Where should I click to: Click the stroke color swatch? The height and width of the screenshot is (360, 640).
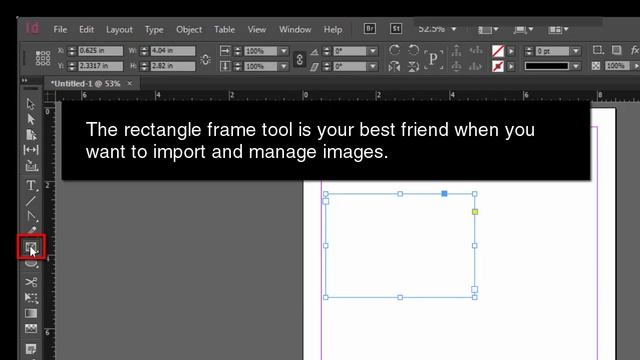[498, 66]
